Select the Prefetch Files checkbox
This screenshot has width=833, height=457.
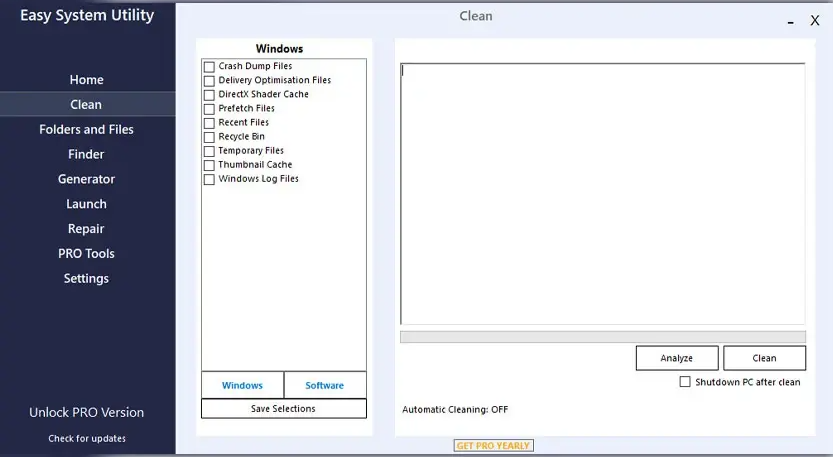tap(209, 109)
